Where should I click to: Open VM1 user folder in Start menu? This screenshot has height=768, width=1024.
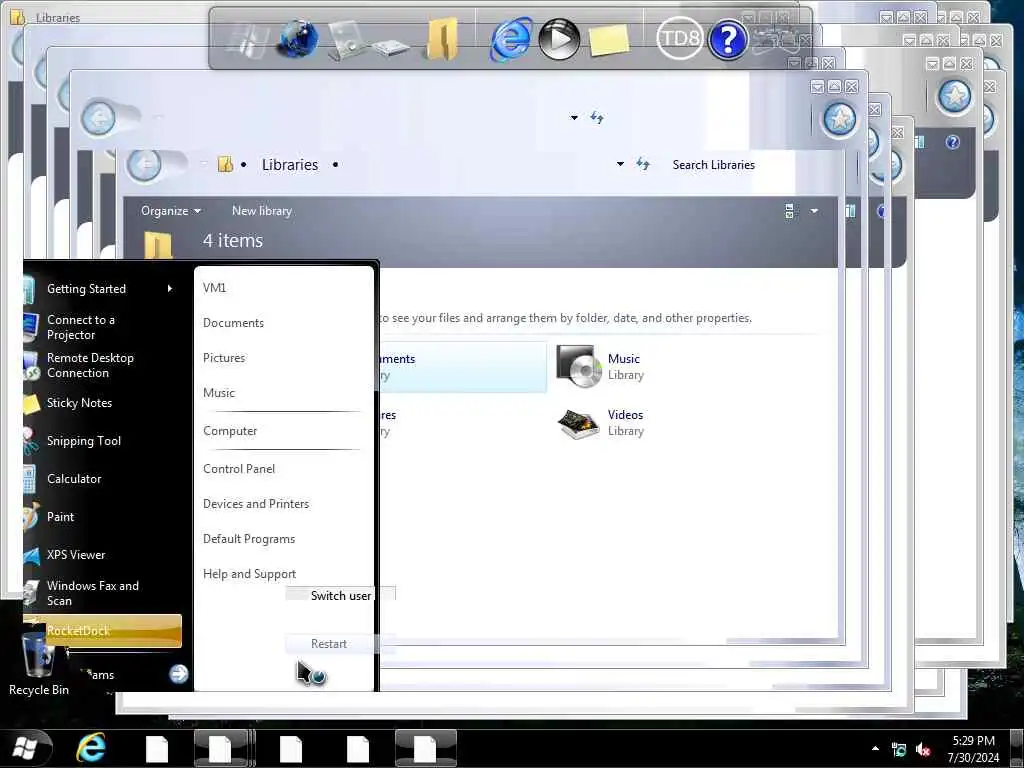(215, 288)
